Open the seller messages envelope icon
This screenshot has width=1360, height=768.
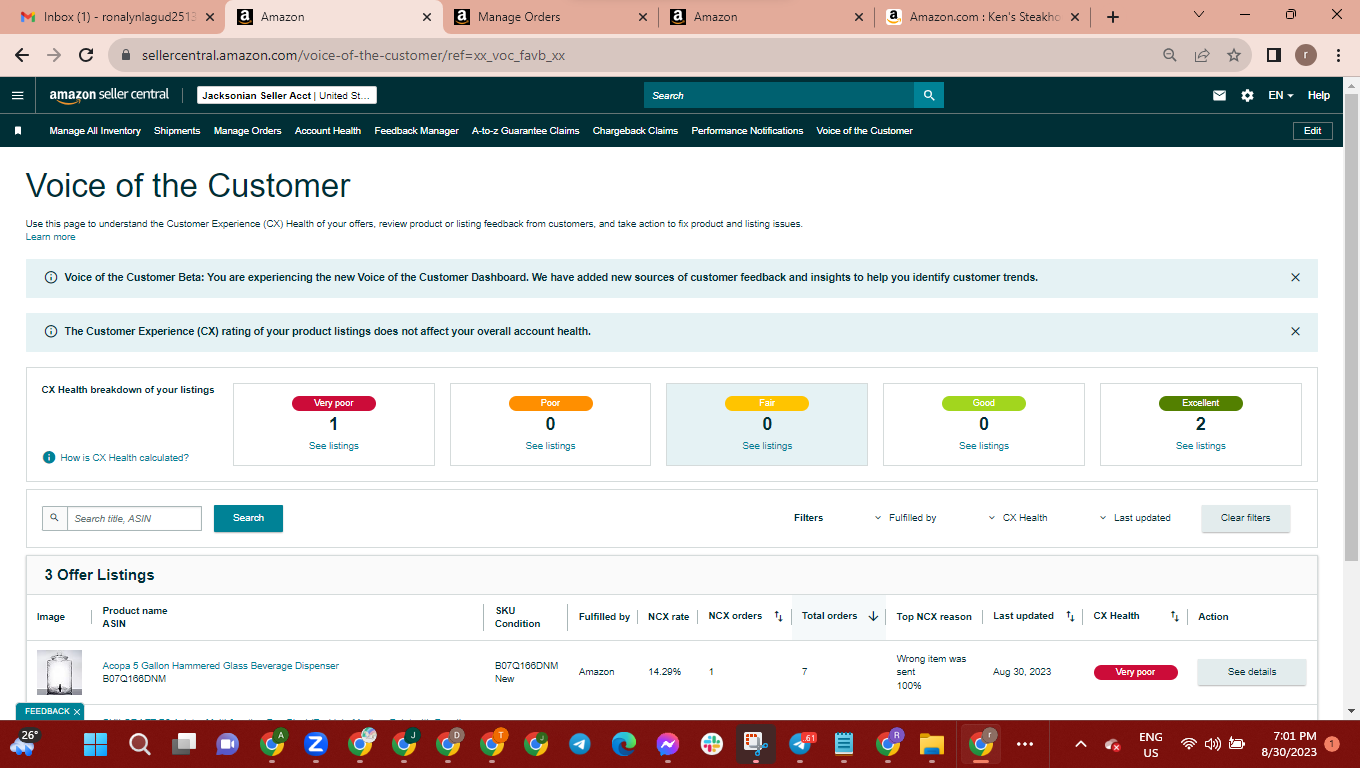click(1219, 95)
